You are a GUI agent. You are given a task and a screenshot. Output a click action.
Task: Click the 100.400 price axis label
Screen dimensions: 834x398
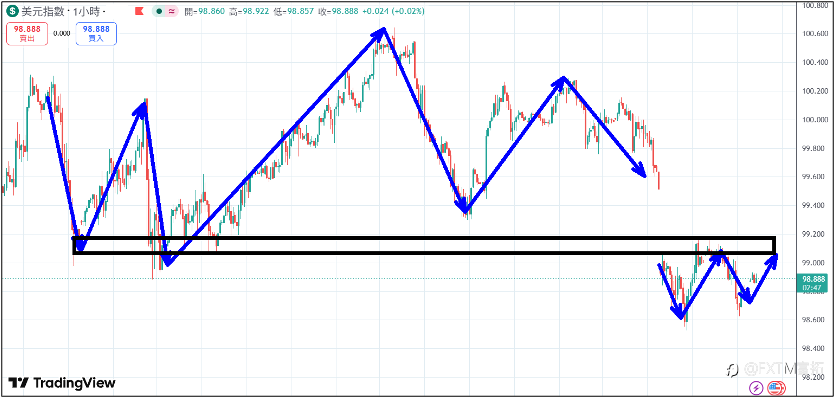[x=815, y=62]
